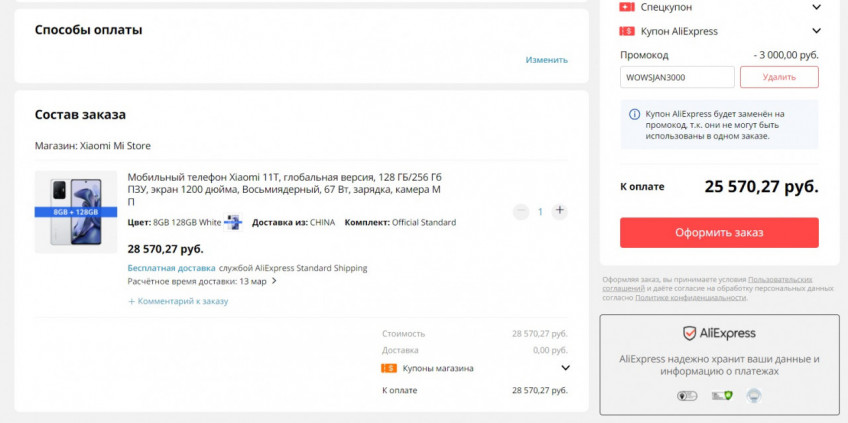Click the green shield security badge
Viewport: 848px width, 423px height.
[x=721, y=396]
